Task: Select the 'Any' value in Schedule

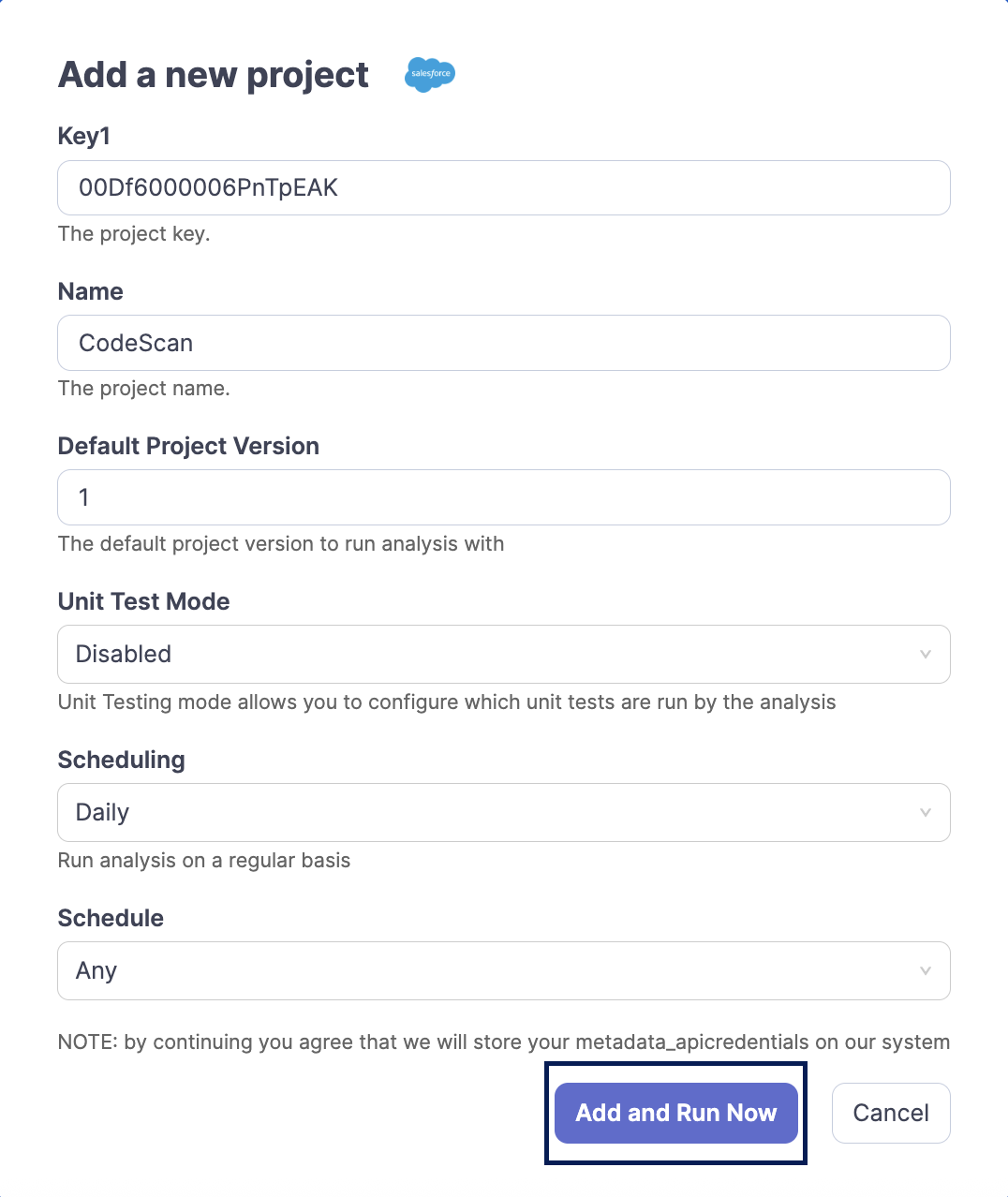Action: [96, 970]
